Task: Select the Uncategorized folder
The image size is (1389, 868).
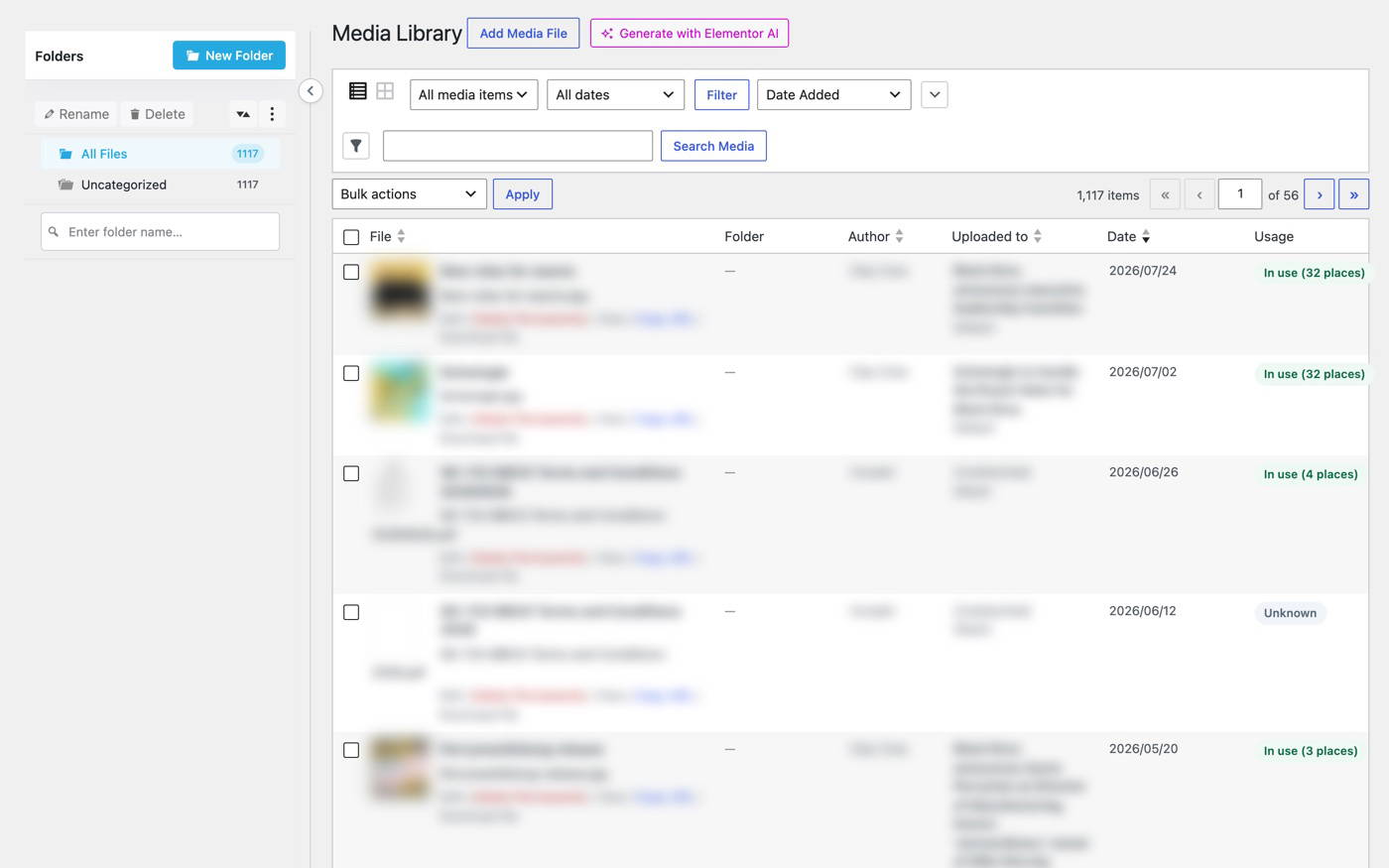Action: tap(160, 185)
